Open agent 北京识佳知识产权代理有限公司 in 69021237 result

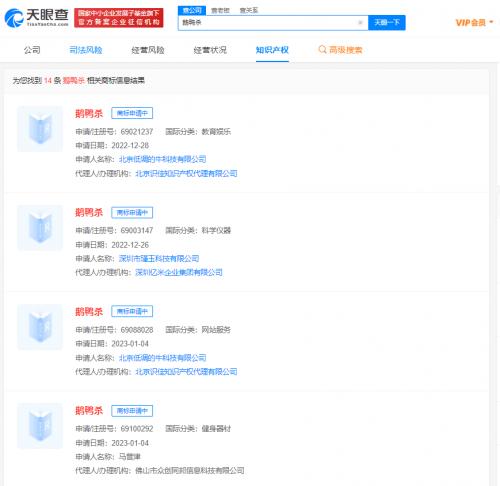pos(186,173)
